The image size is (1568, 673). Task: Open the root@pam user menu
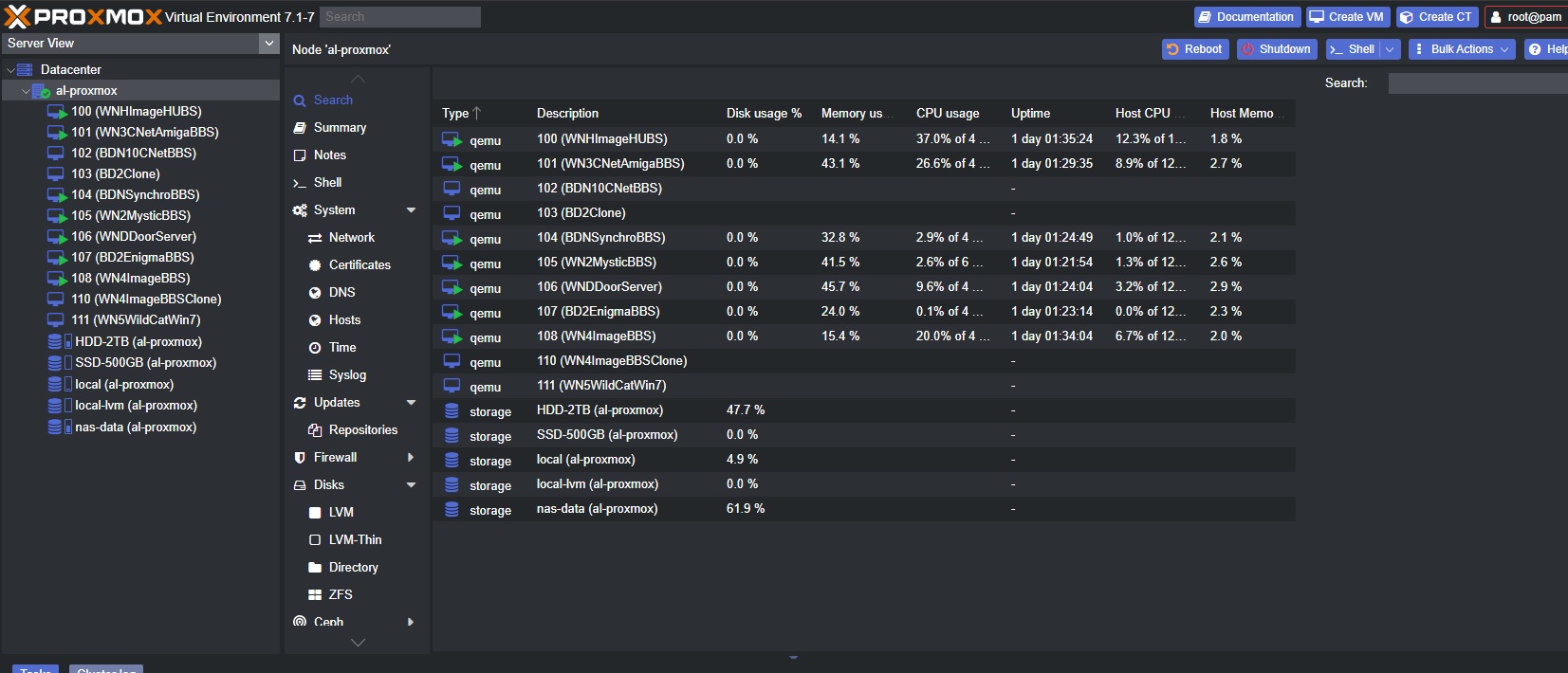pyautogui.click(x=1525, y=17)
